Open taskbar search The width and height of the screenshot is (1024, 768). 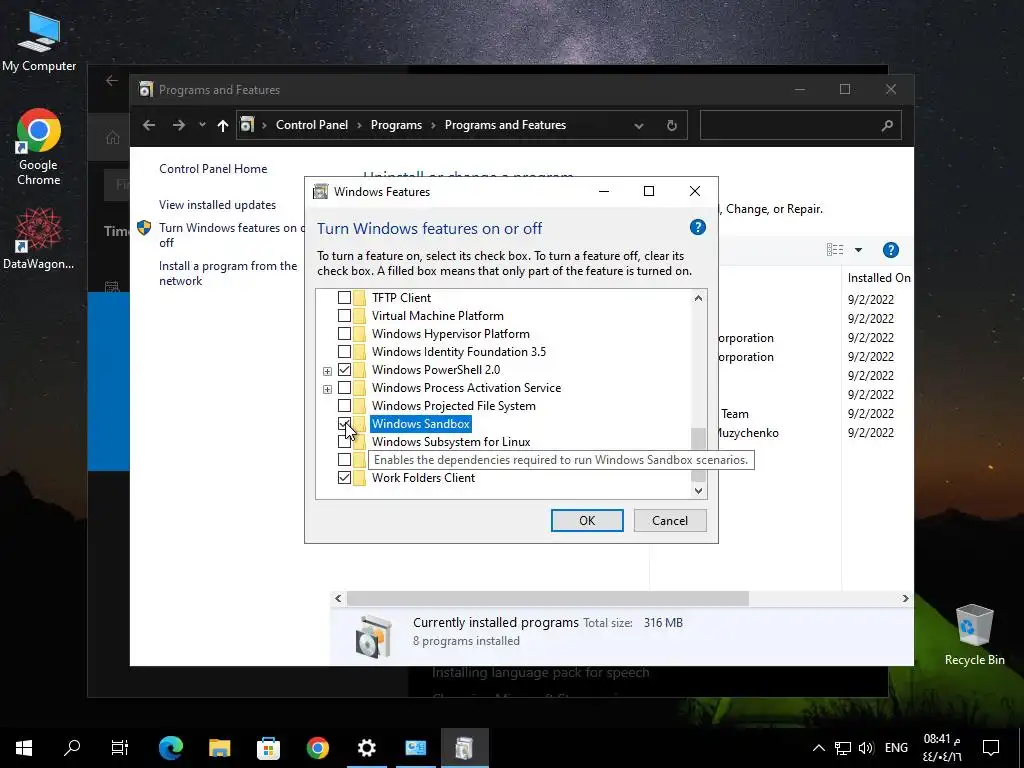(72, 748)
